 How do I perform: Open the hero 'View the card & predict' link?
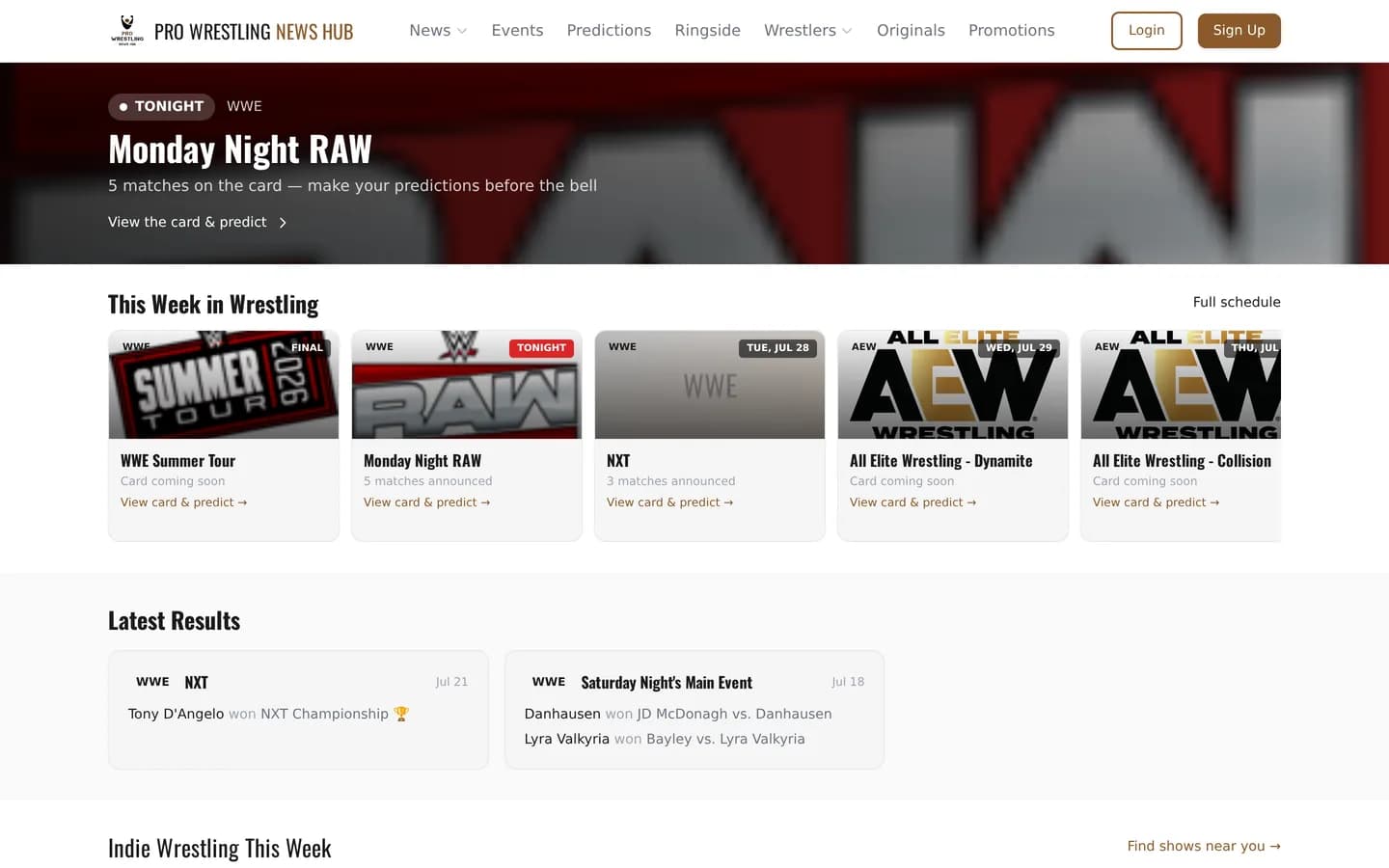pyautogui.click(x=198, y=222)
